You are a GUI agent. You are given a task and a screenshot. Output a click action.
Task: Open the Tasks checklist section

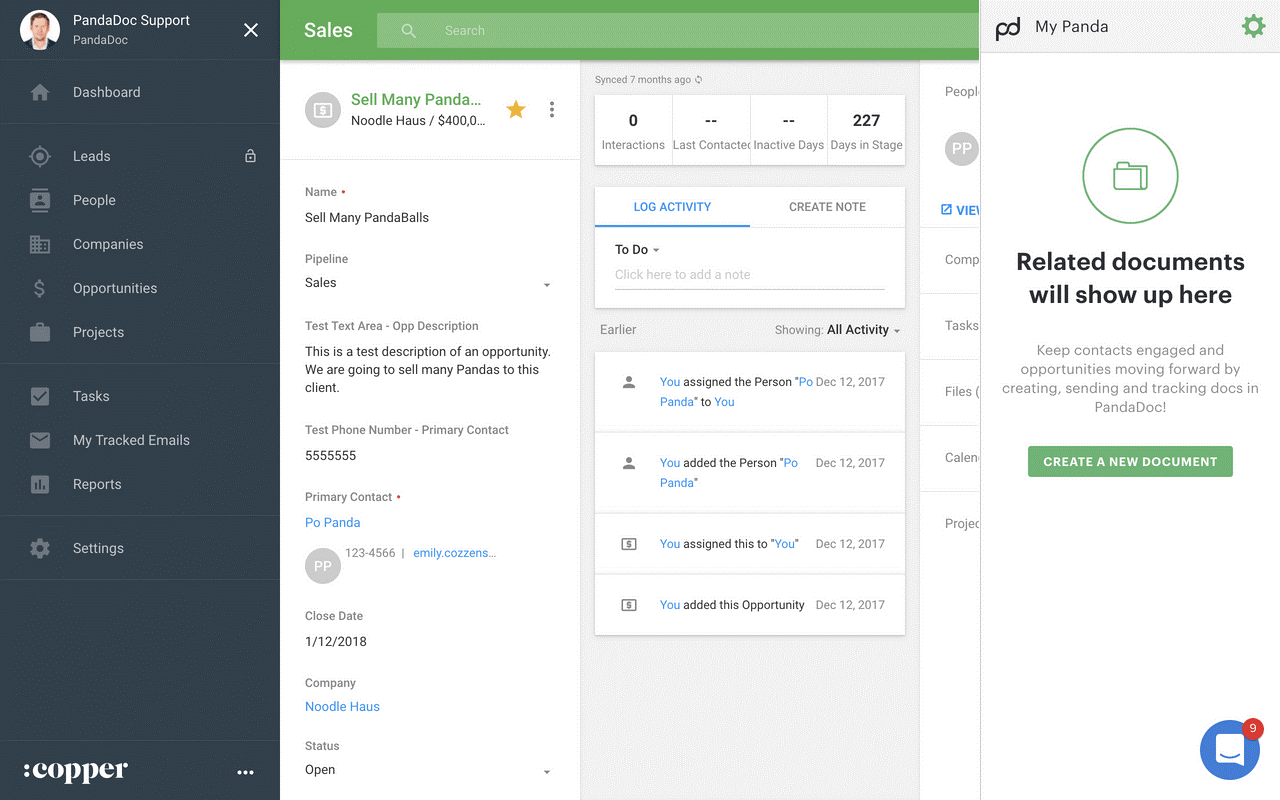93,396
